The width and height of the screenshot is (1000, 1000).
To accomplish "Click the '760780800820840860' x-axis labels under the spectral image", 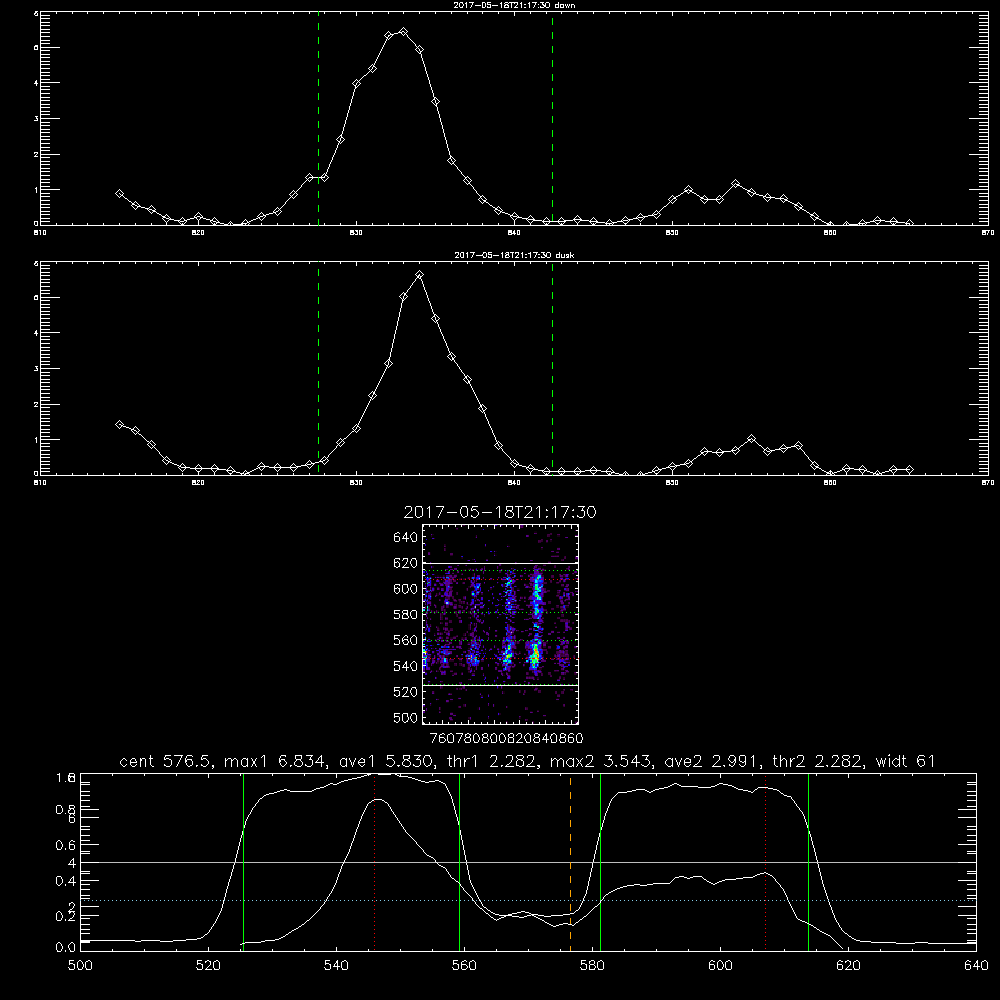I will pyautogui.click(x=507, y=738).
